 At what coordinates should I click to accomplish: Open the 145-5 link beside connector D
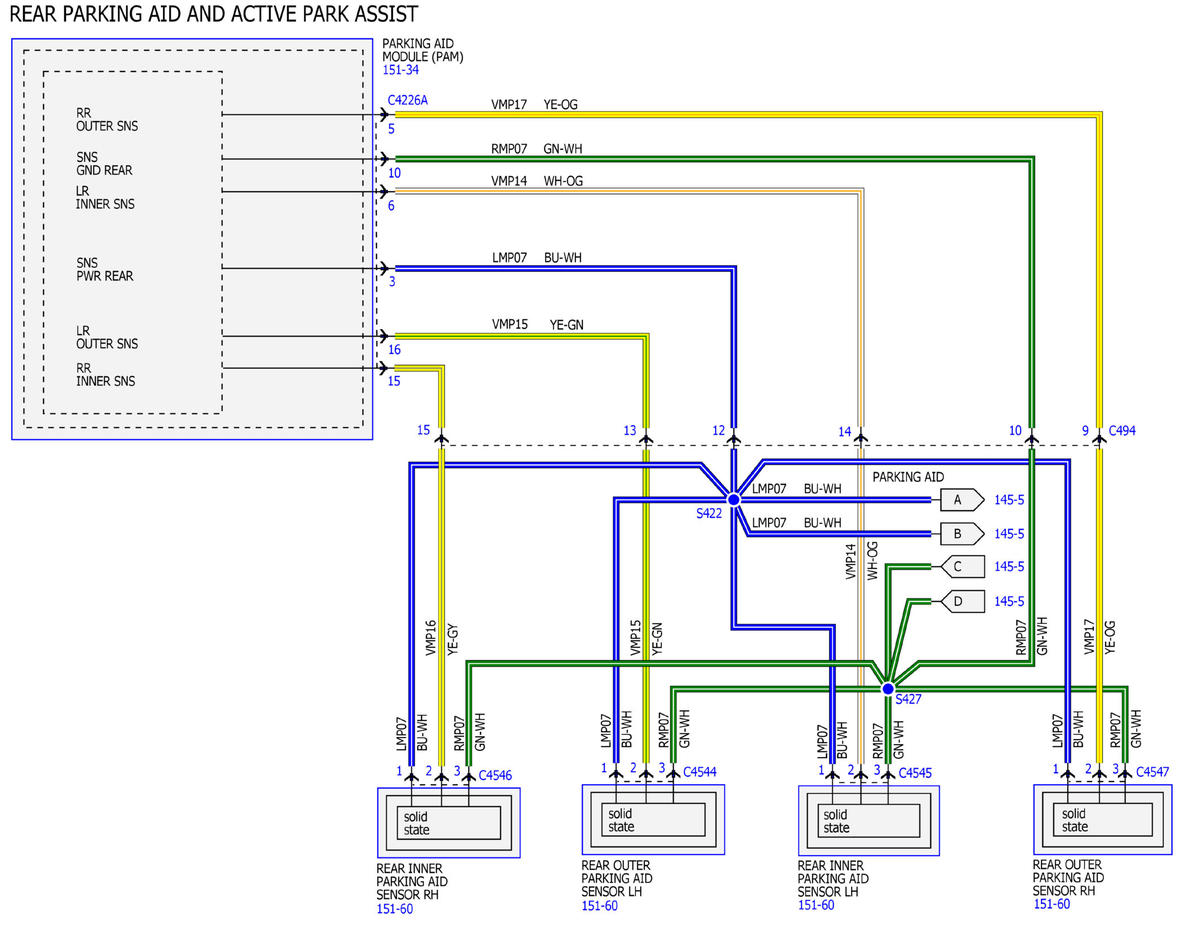coord(1009,601)
